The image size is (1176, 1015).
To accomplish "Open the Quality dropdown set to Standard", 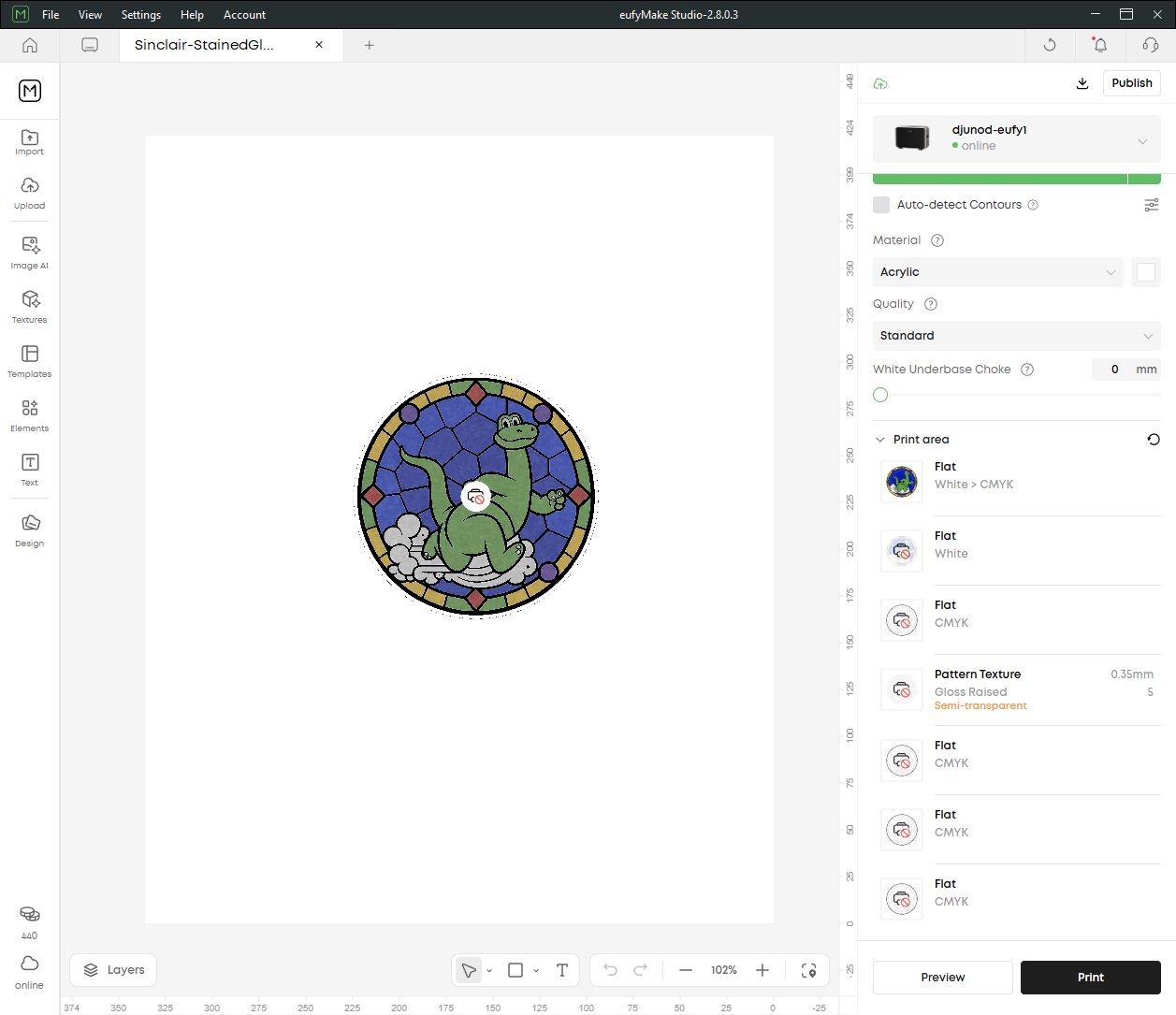I will coord(1017,336).
